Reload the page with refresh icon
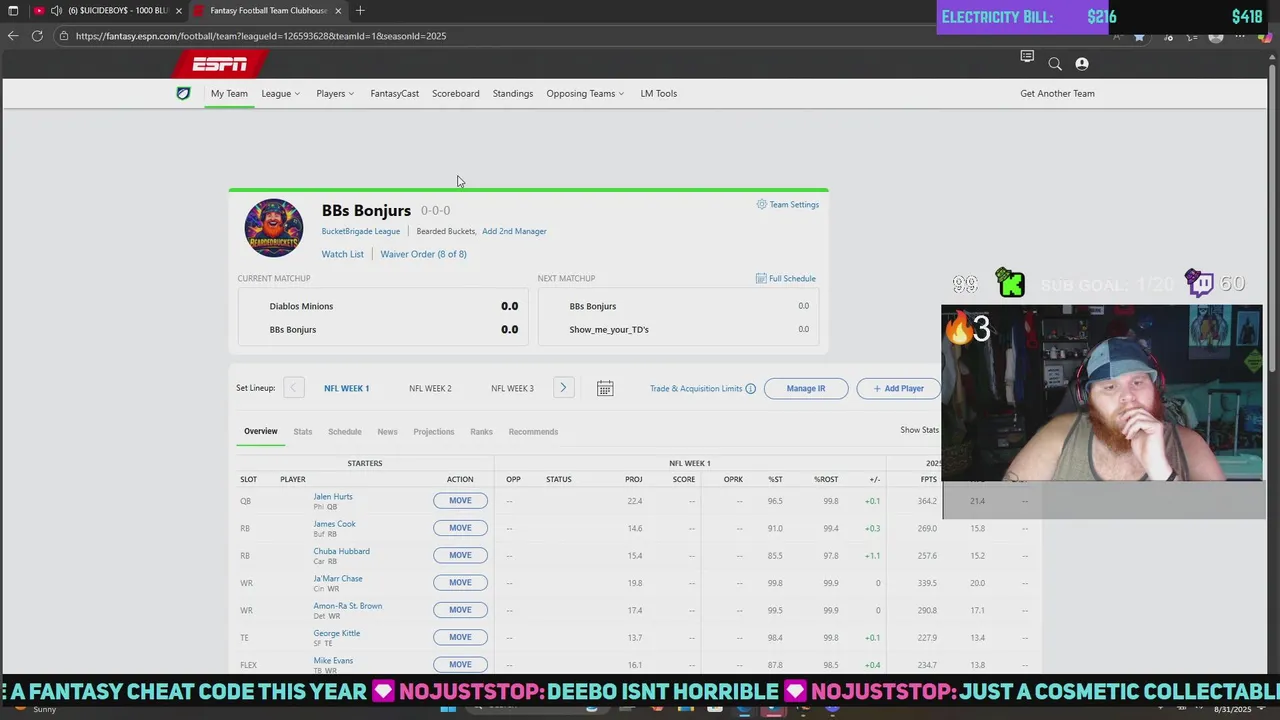This screenshot has height=720, width=1280. [x=37, y=36]
